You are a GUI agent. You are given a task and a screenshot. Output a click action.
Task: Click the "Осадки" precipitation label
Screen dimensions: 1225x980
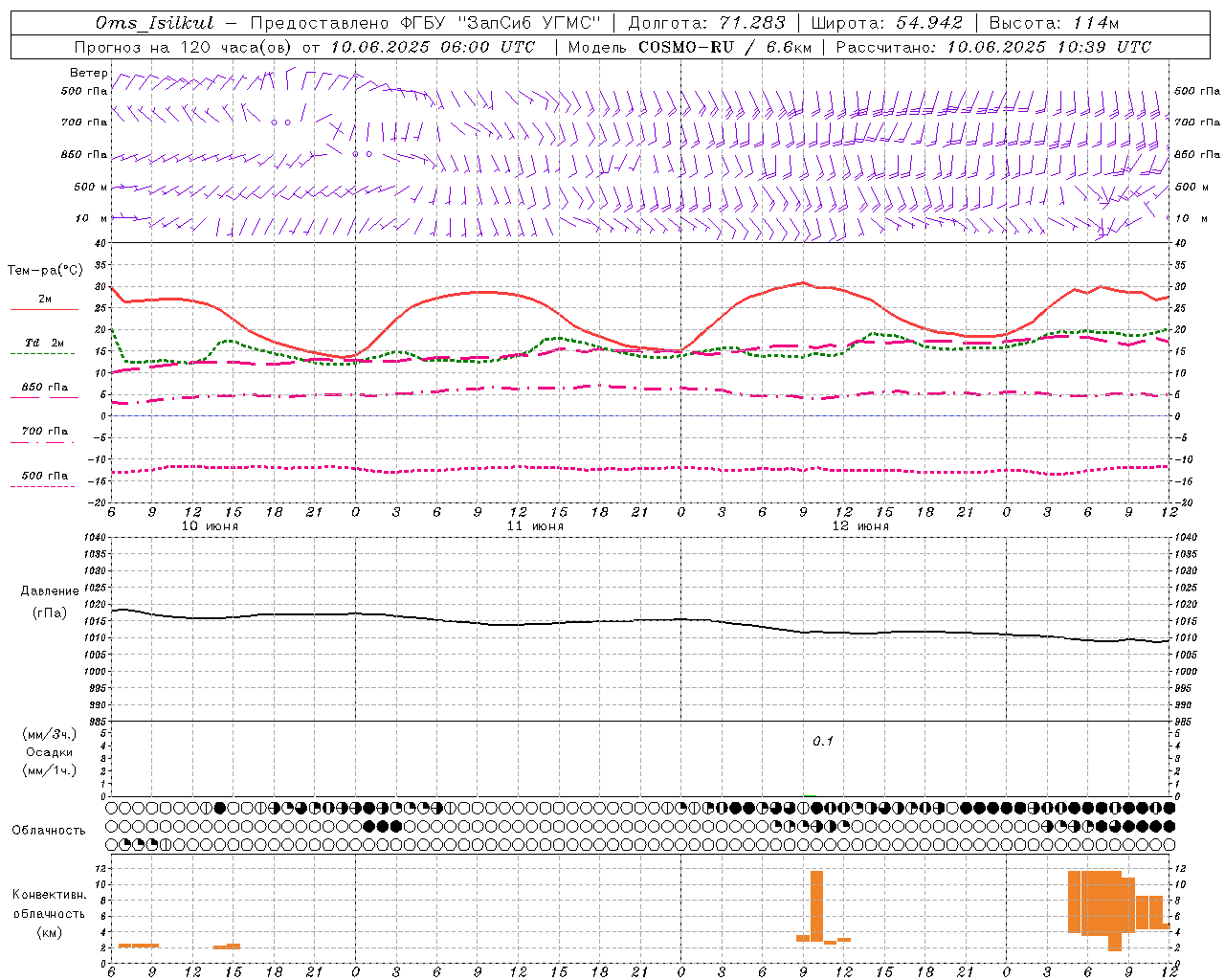(x=50, y=752)
